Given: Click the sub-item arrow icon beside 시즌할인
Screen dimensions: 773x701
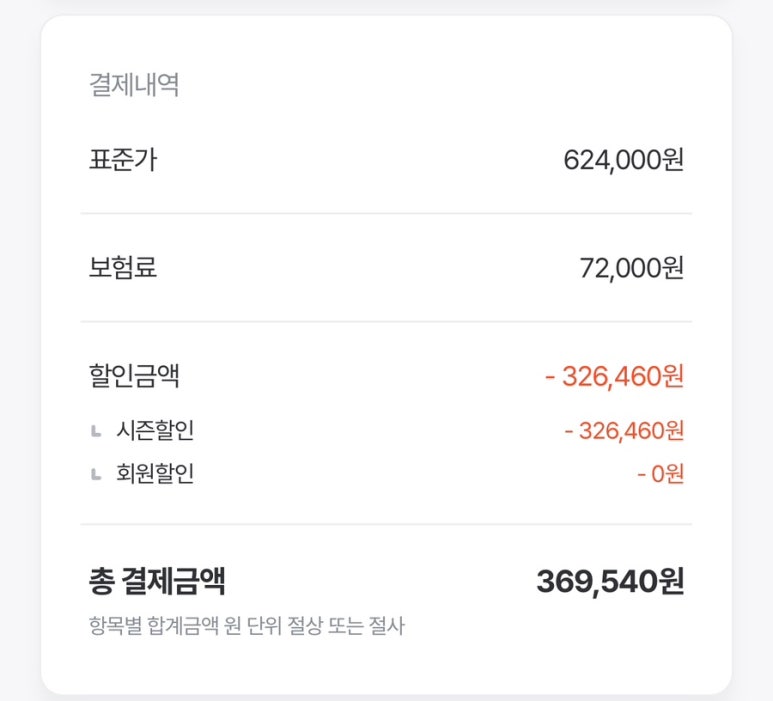Looking at the screenshot, I should (x=96, y=431).
